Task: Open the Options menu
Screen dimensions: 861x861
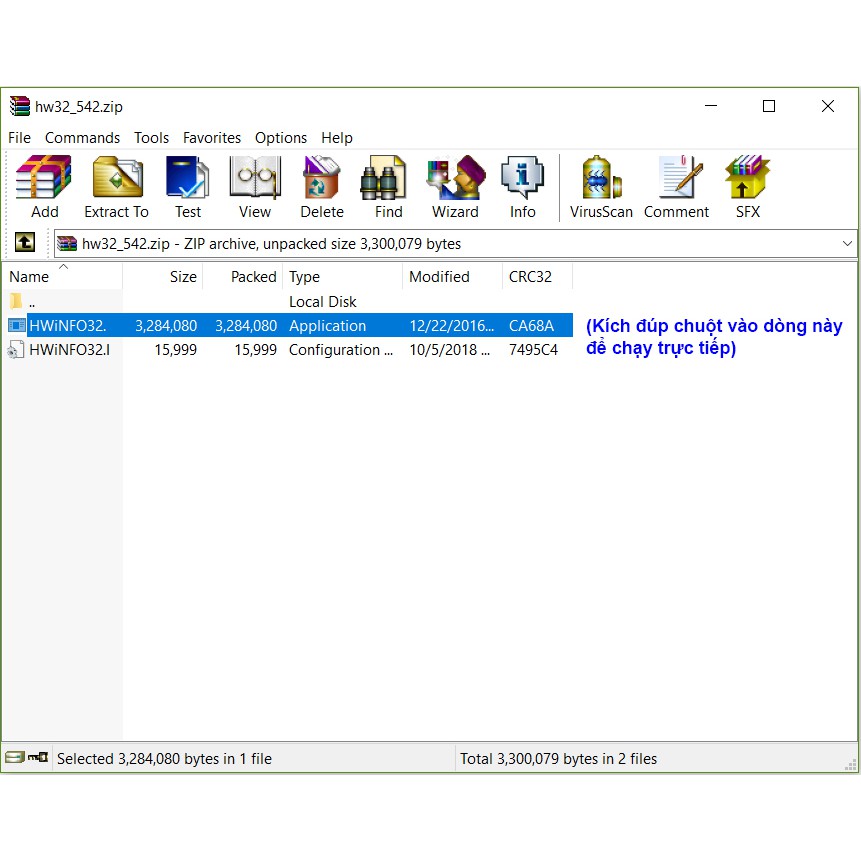Action: [x=280, y=138]
